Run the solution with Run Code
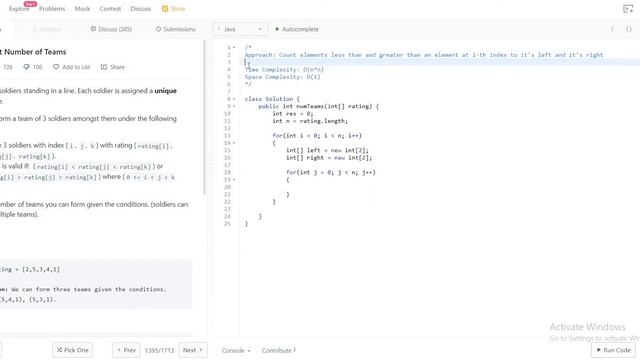640x360 pixels. [613, 350]
